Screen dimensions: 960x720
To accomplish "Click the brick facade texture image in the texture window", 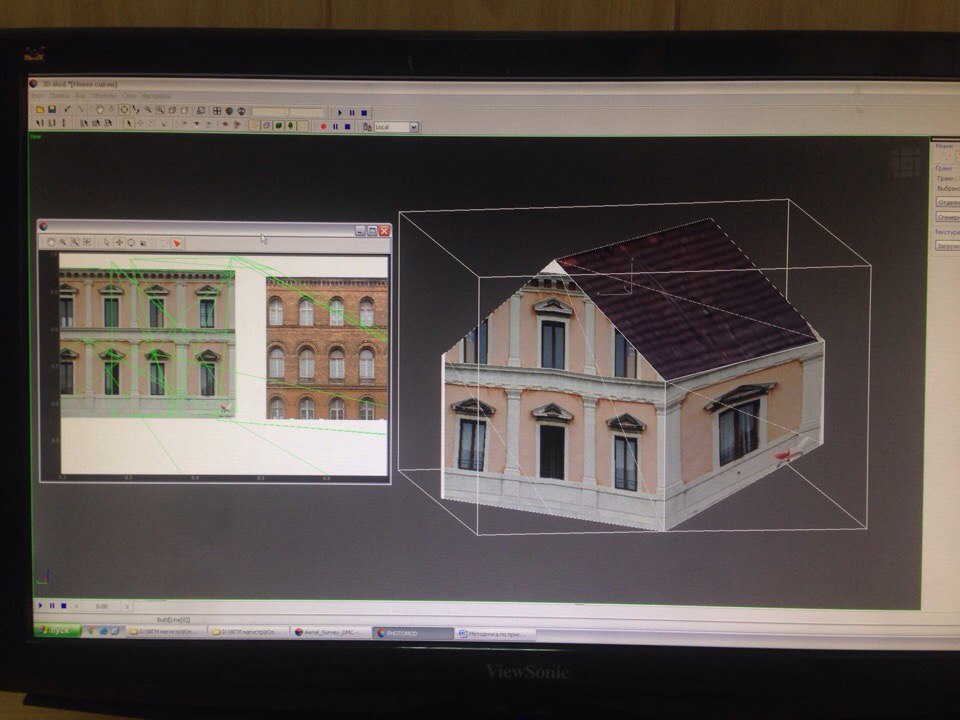I will pyautogui.click(x=327, y=348).
